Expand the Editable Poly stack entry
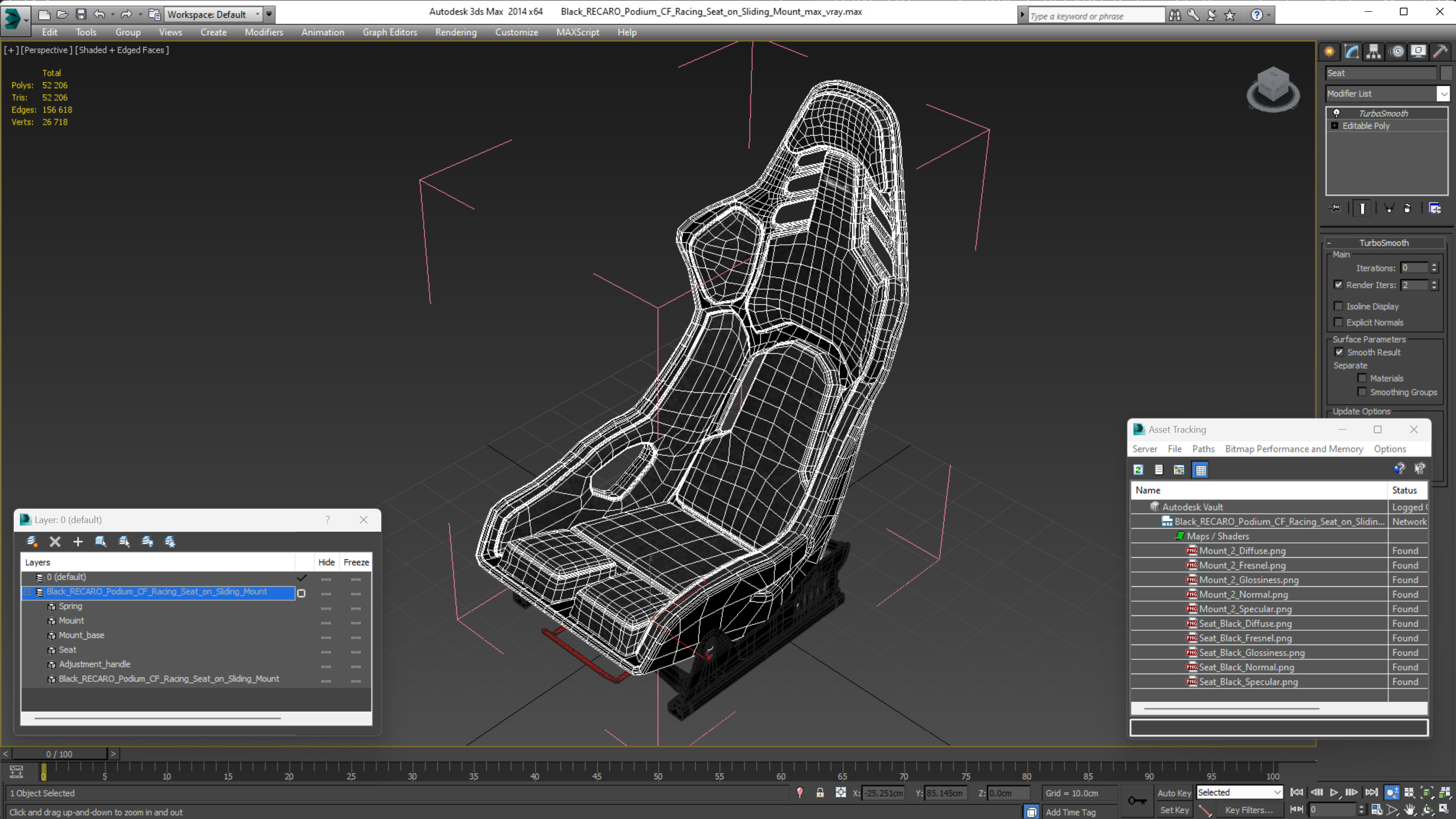The image size is (1456, 819). pos(1335,126)
